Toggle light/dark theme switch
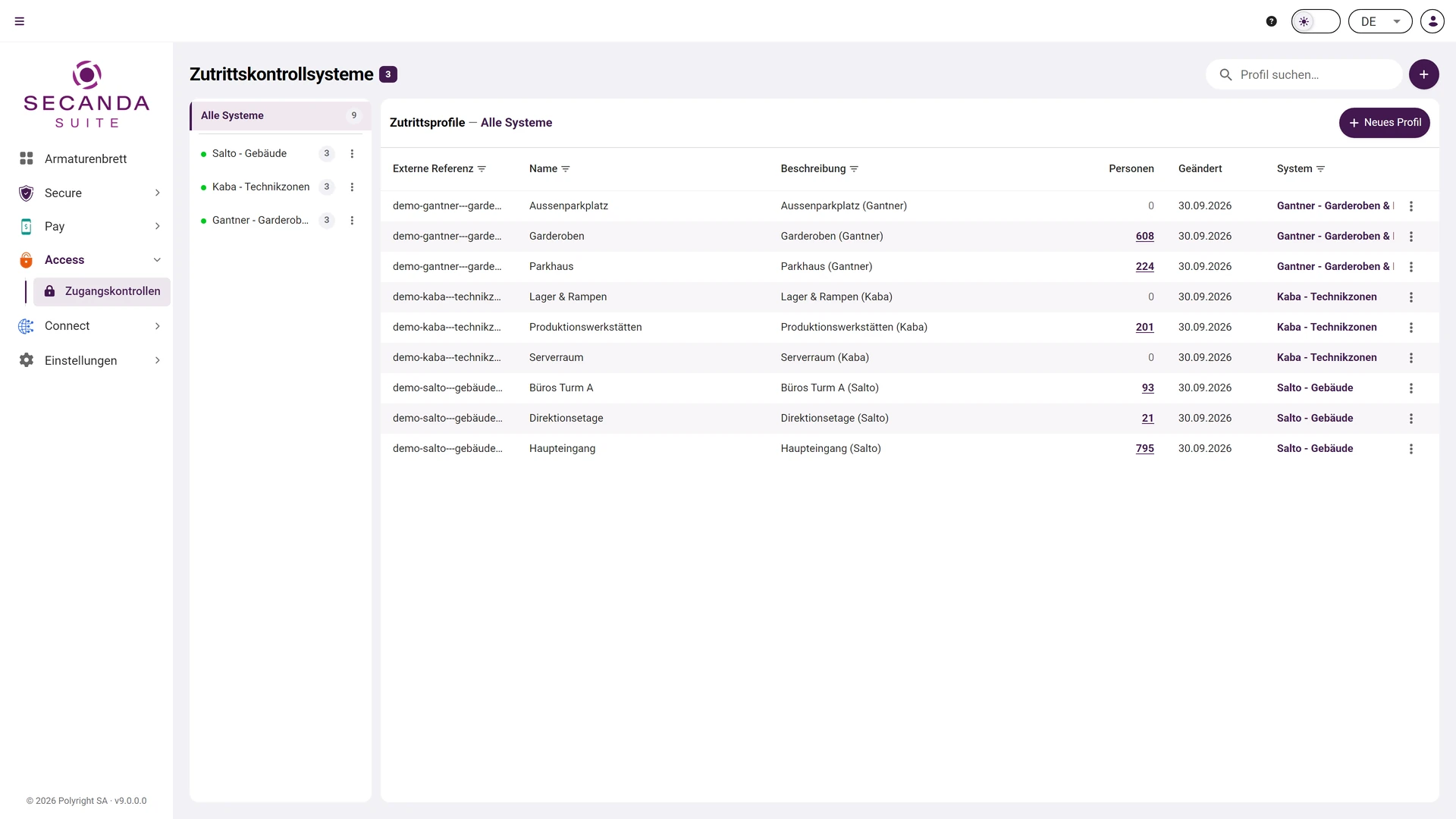 click(1316, 21)
